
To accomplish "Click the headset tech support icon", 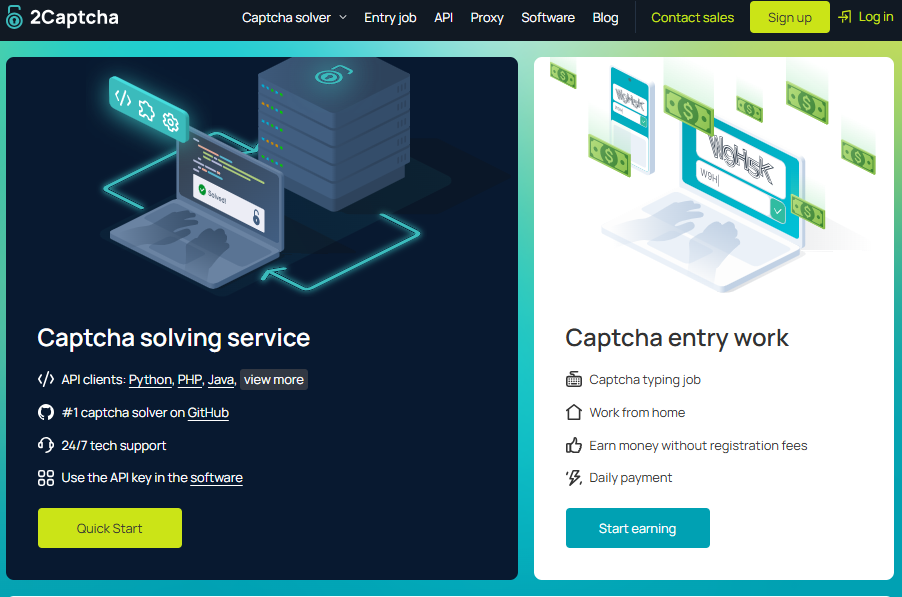I will point(46,445).
